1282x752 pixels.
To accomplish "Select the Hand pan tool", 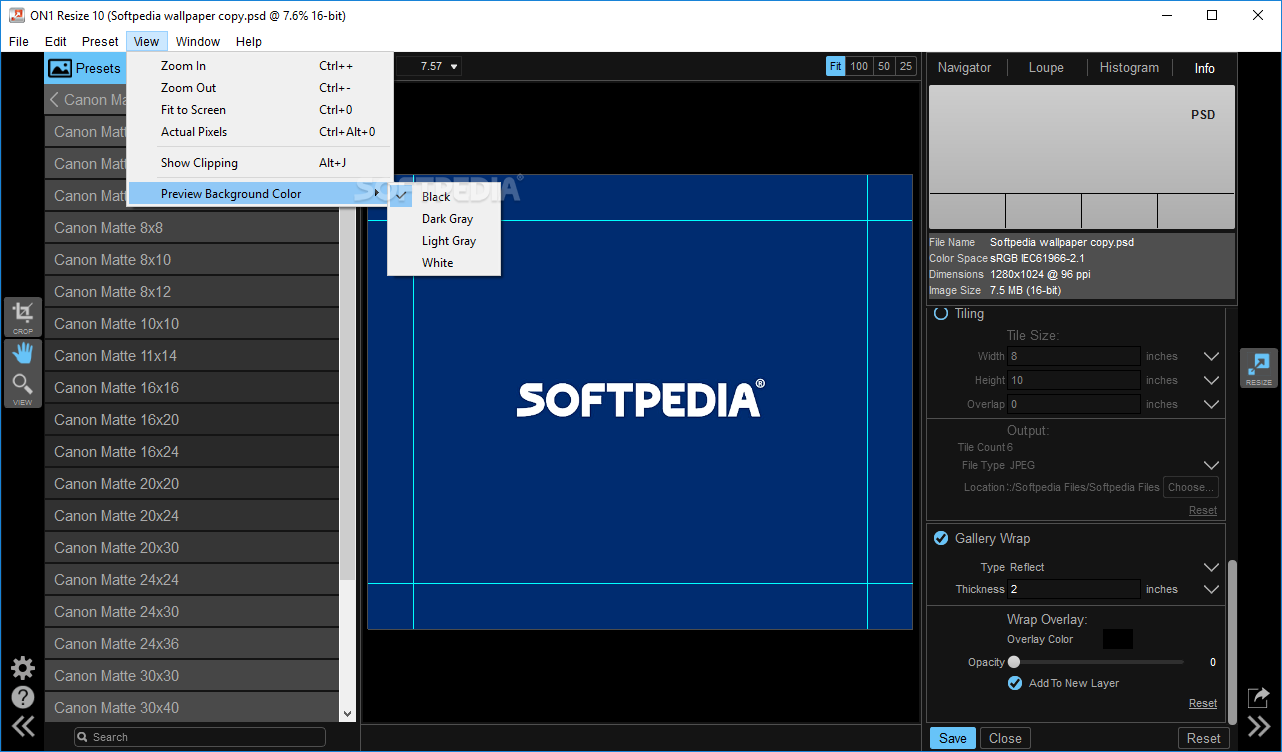I will pyautogui.click(x=23, y=354).
